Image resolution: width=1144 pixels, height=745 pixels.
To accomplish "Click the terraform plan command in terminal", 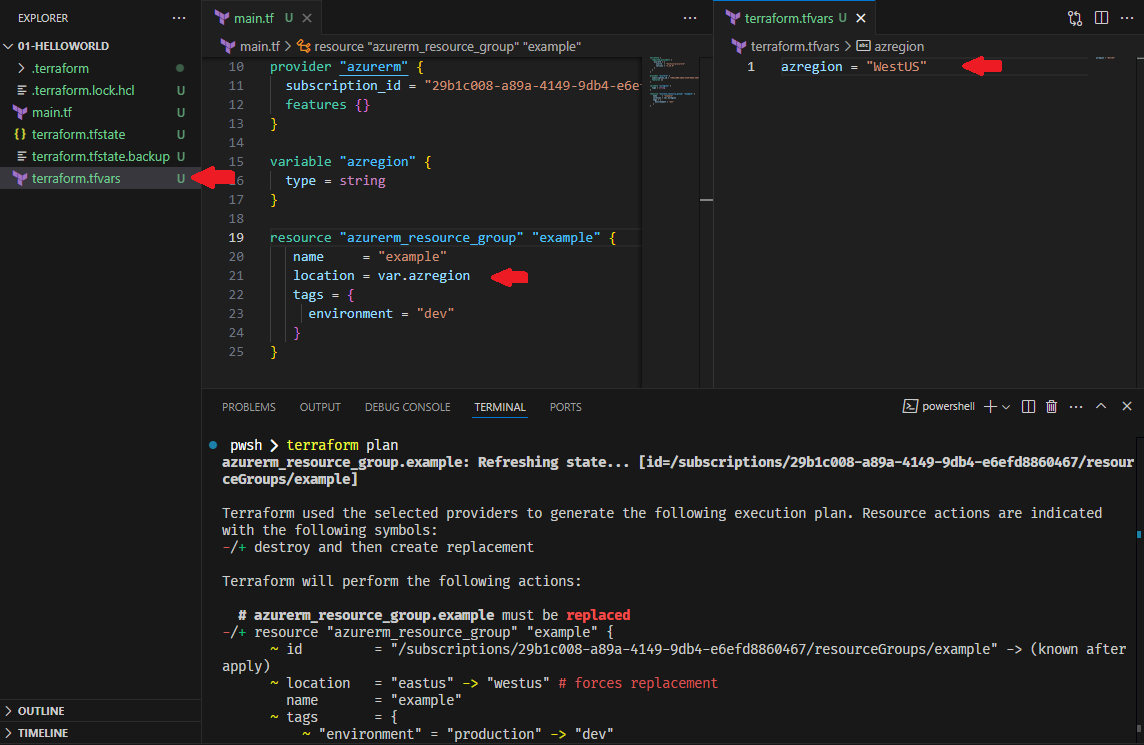I will [x=342, y=445].
